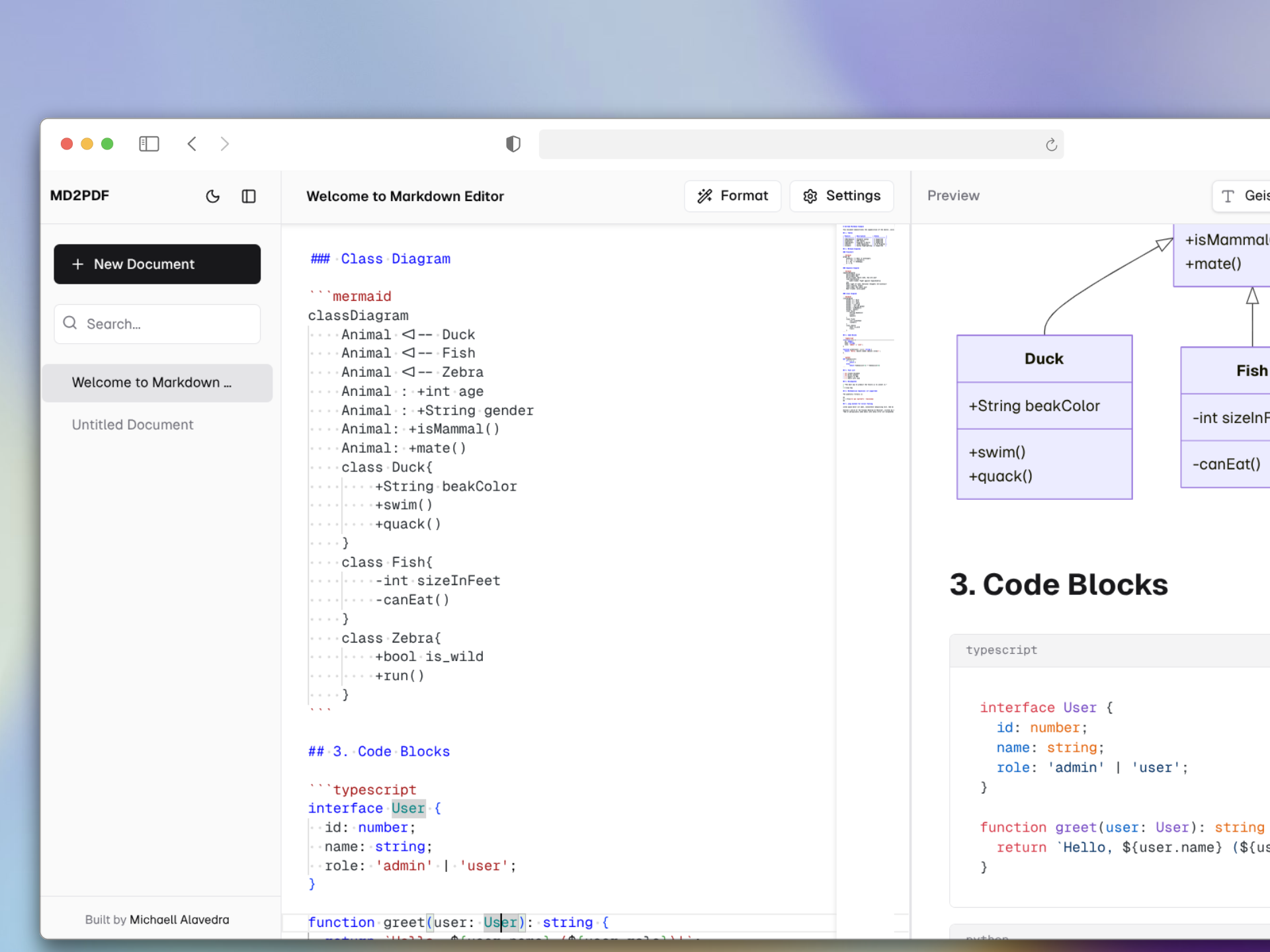Click the '```mermaid' line in editor
Viewport: 1270px width, 952px height.
350,297
